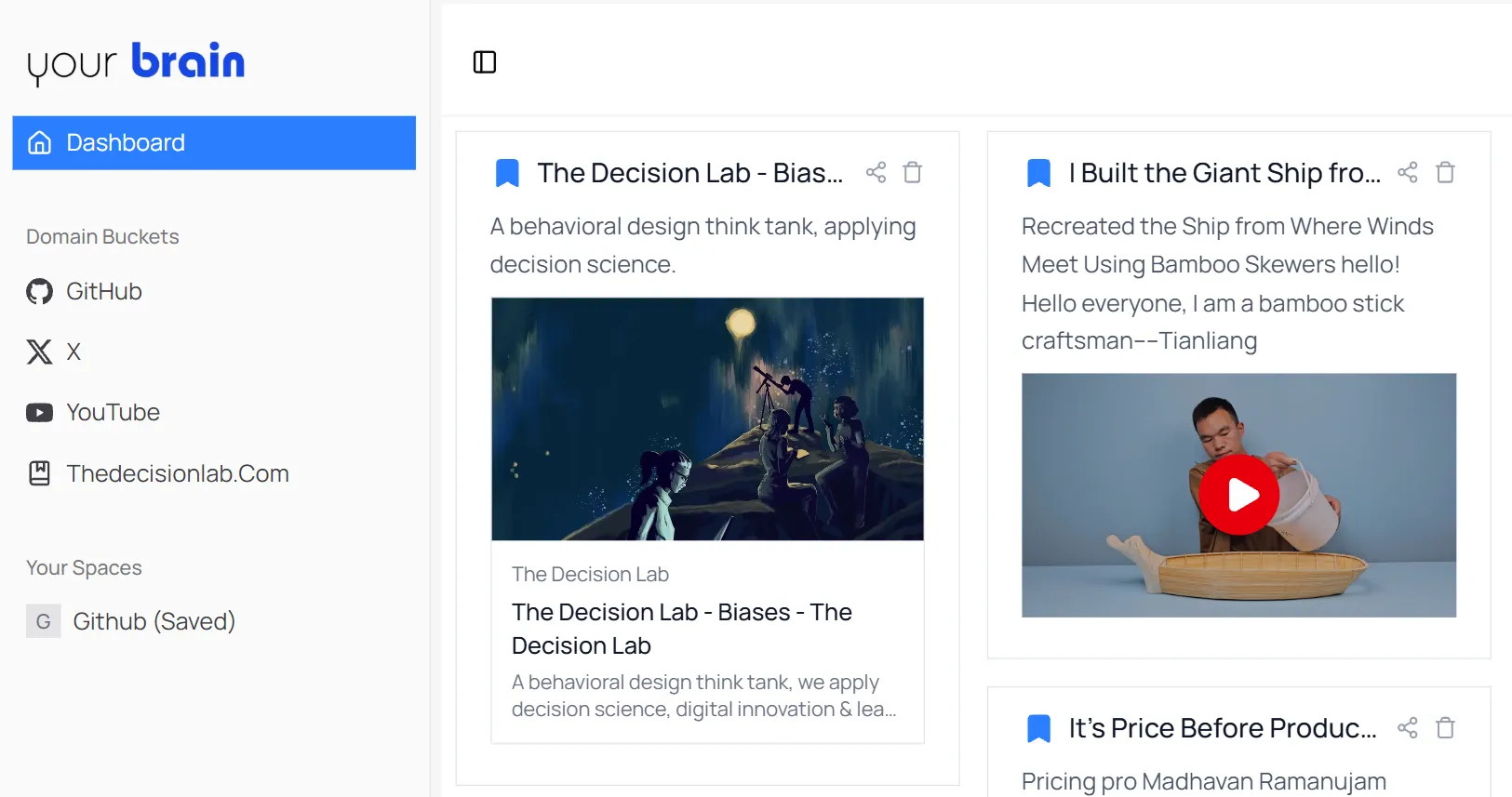
Task: Click bookmark icon on Giant Ship card
Action: (x=1038, y=173)
